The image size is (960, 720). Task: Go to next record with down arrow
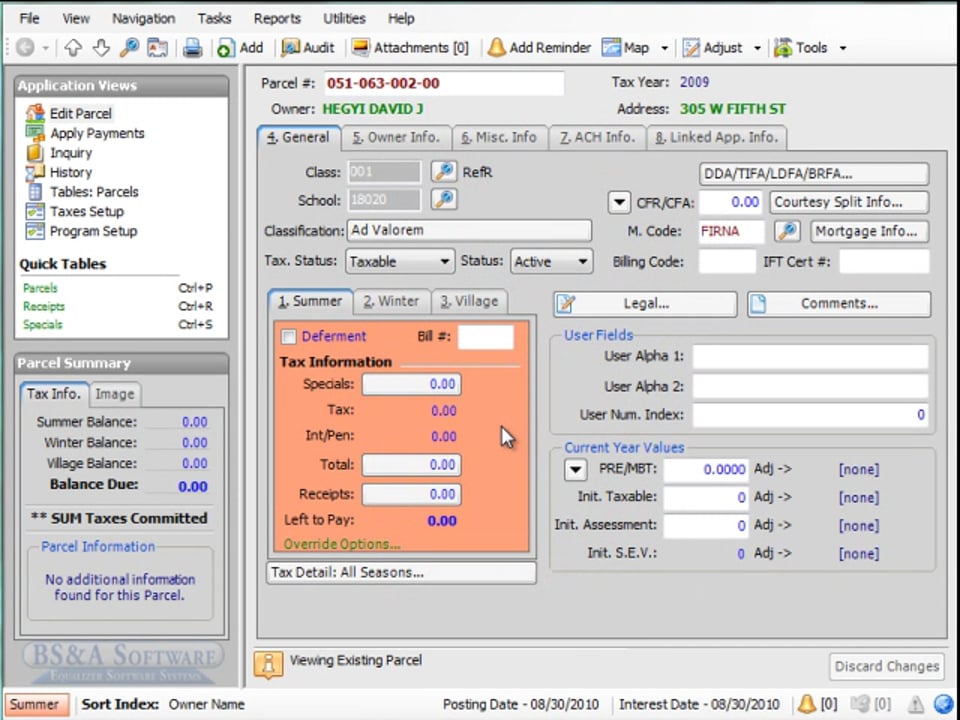[x=101, y=48]
